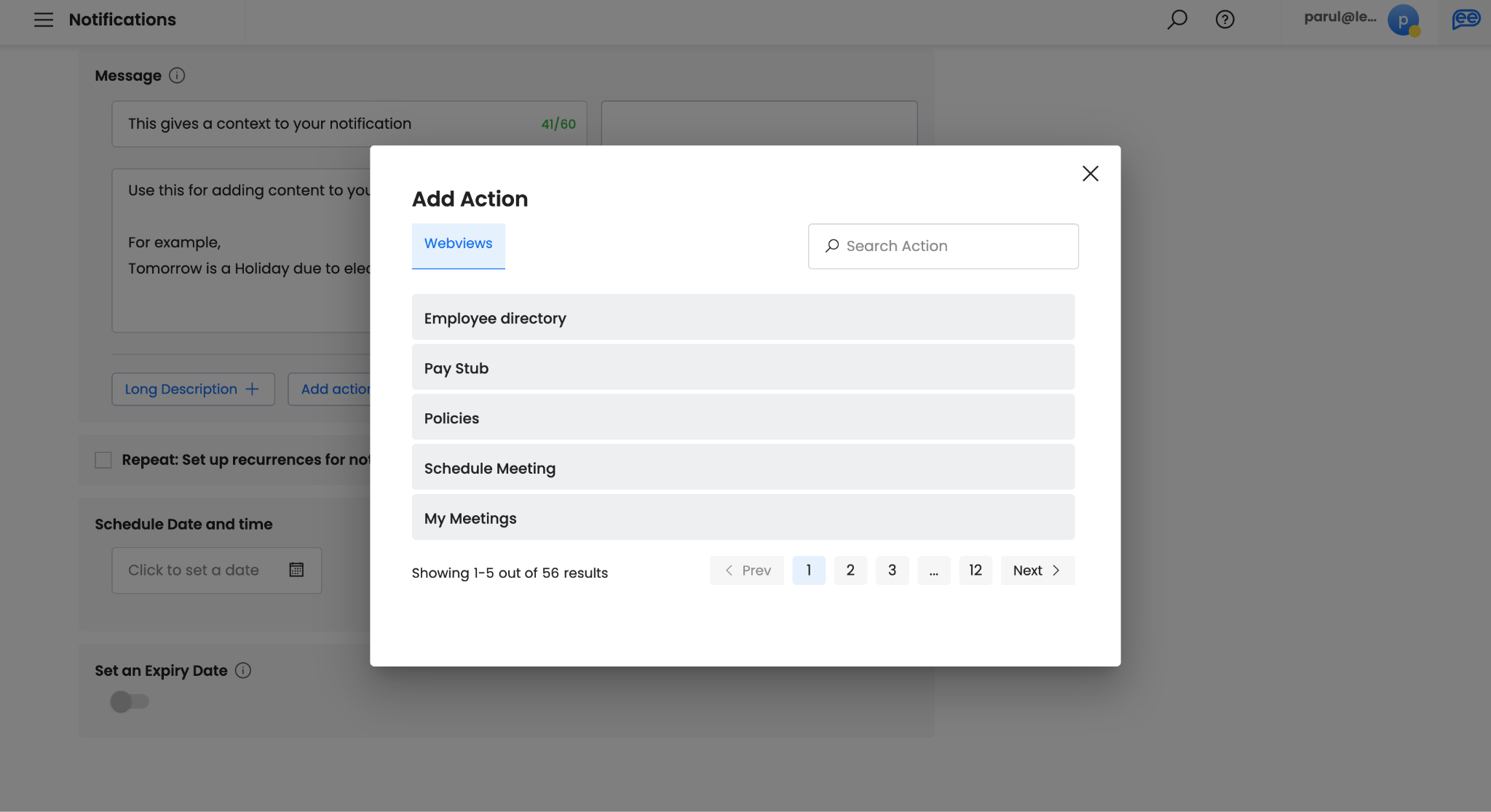Viewport: 1491px width, 812px height.
Task: Open the calendar icon in date field
Action: click(296, 570)
